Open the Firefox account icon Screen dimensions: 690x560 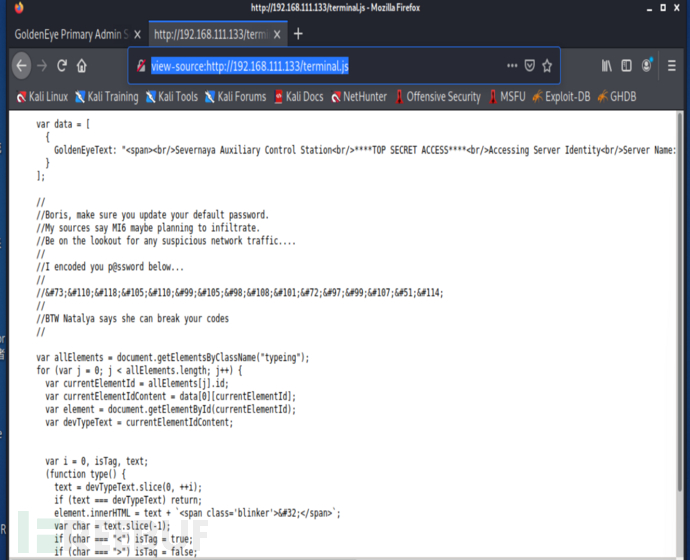(646, 66)
